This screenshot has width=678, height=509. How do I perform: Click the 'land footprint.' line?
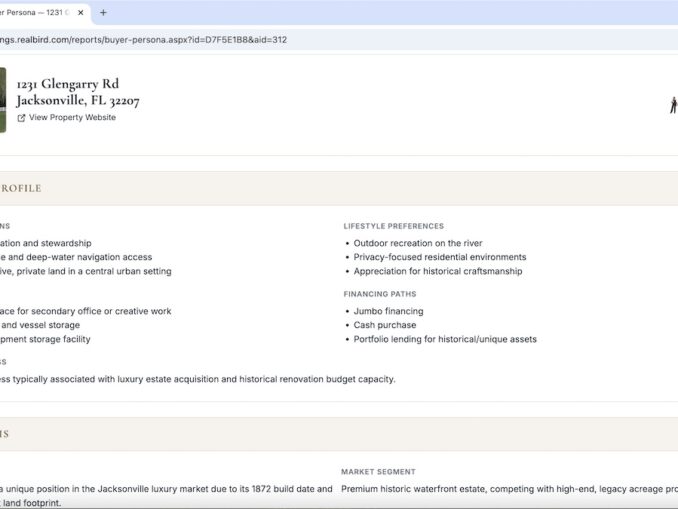point(30,503)
